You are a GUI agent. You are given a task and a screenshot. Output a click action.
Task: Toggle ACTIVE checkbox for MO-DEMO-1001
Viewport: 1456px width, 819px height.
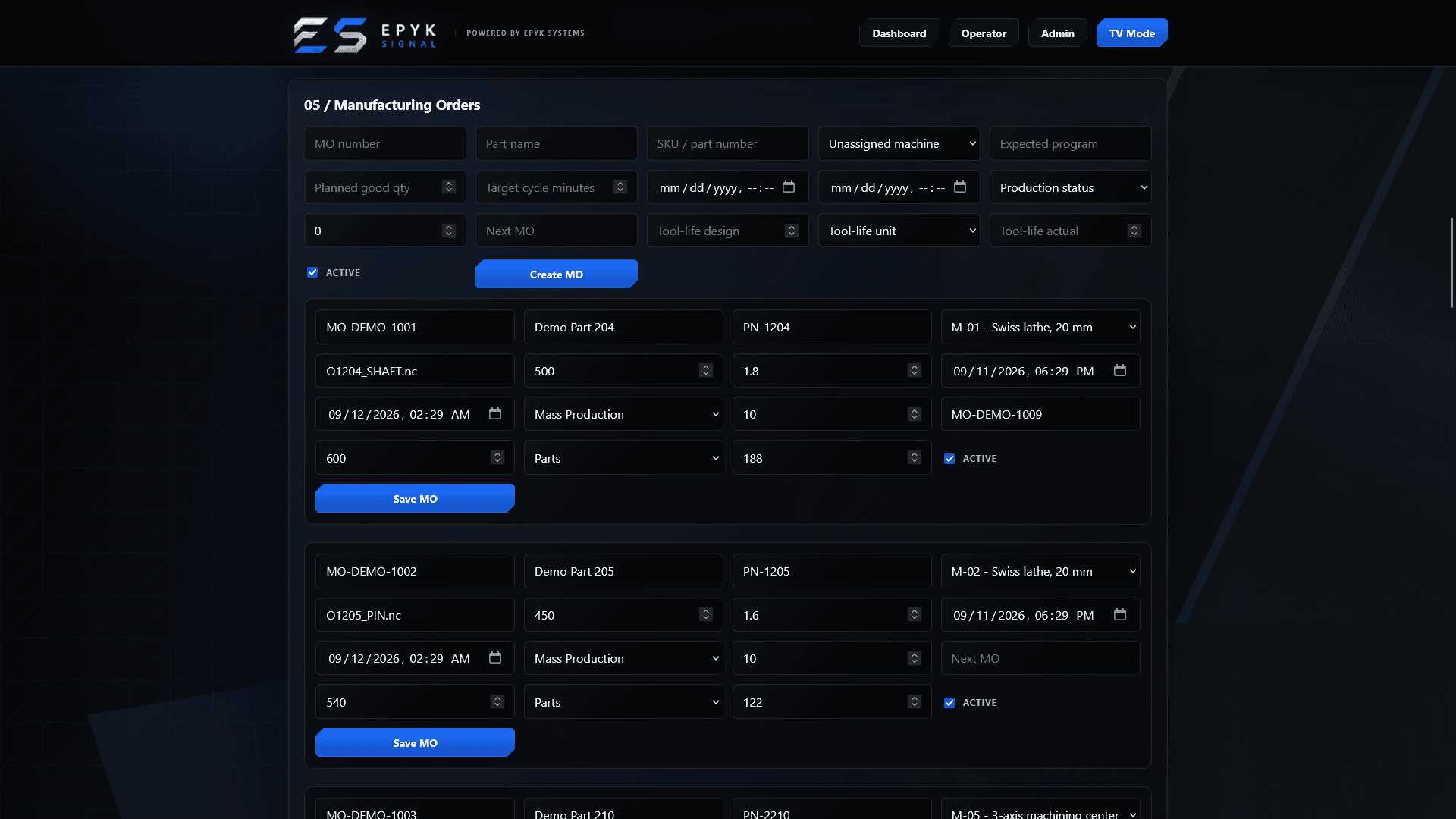pyautogui.click(x=949, y=459)
